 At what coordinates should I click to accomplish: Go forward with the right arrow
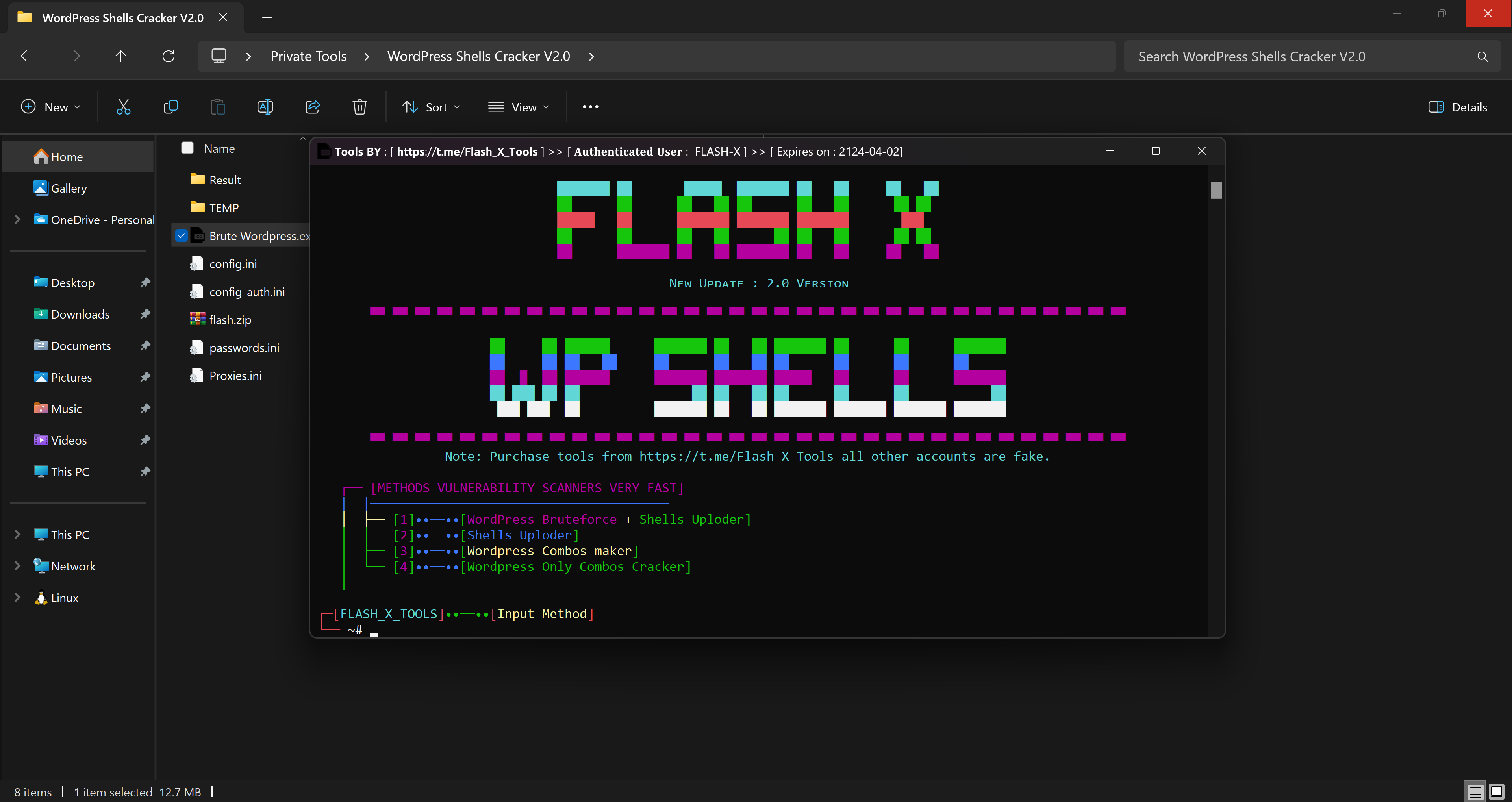click(74, 56)
